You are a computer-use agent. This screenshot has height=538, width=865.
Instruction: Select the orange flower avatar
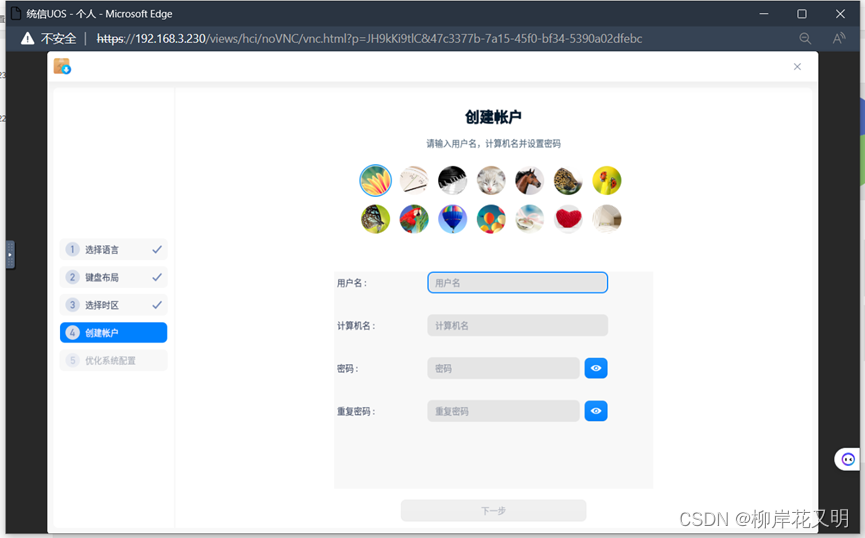tap(376, 180)
